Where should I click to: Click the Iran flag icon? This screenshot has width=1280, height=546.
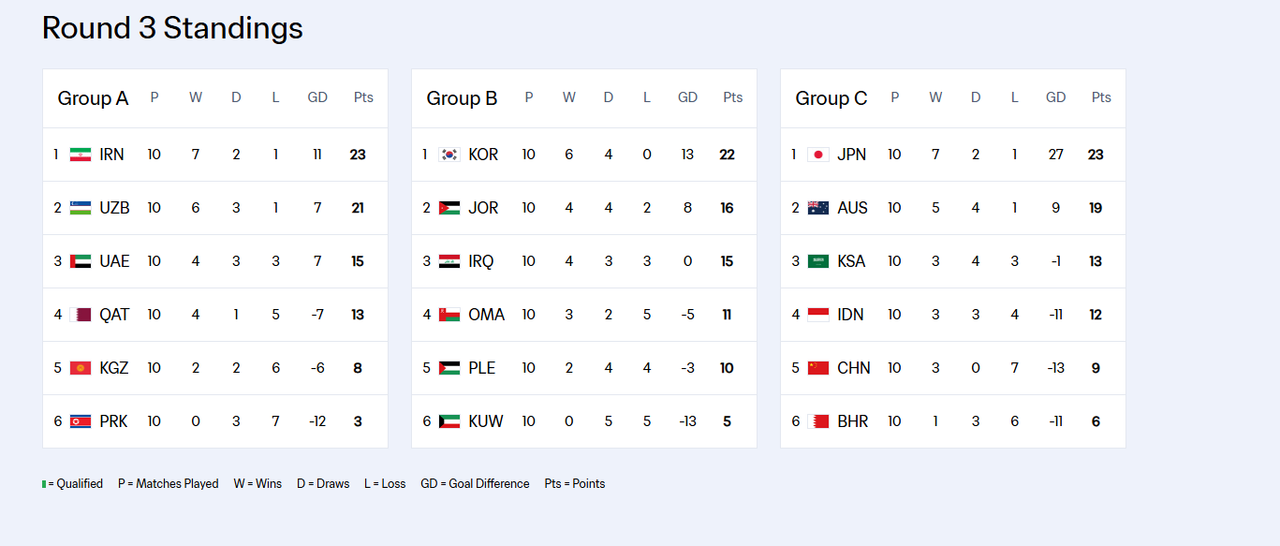point(81,155)
